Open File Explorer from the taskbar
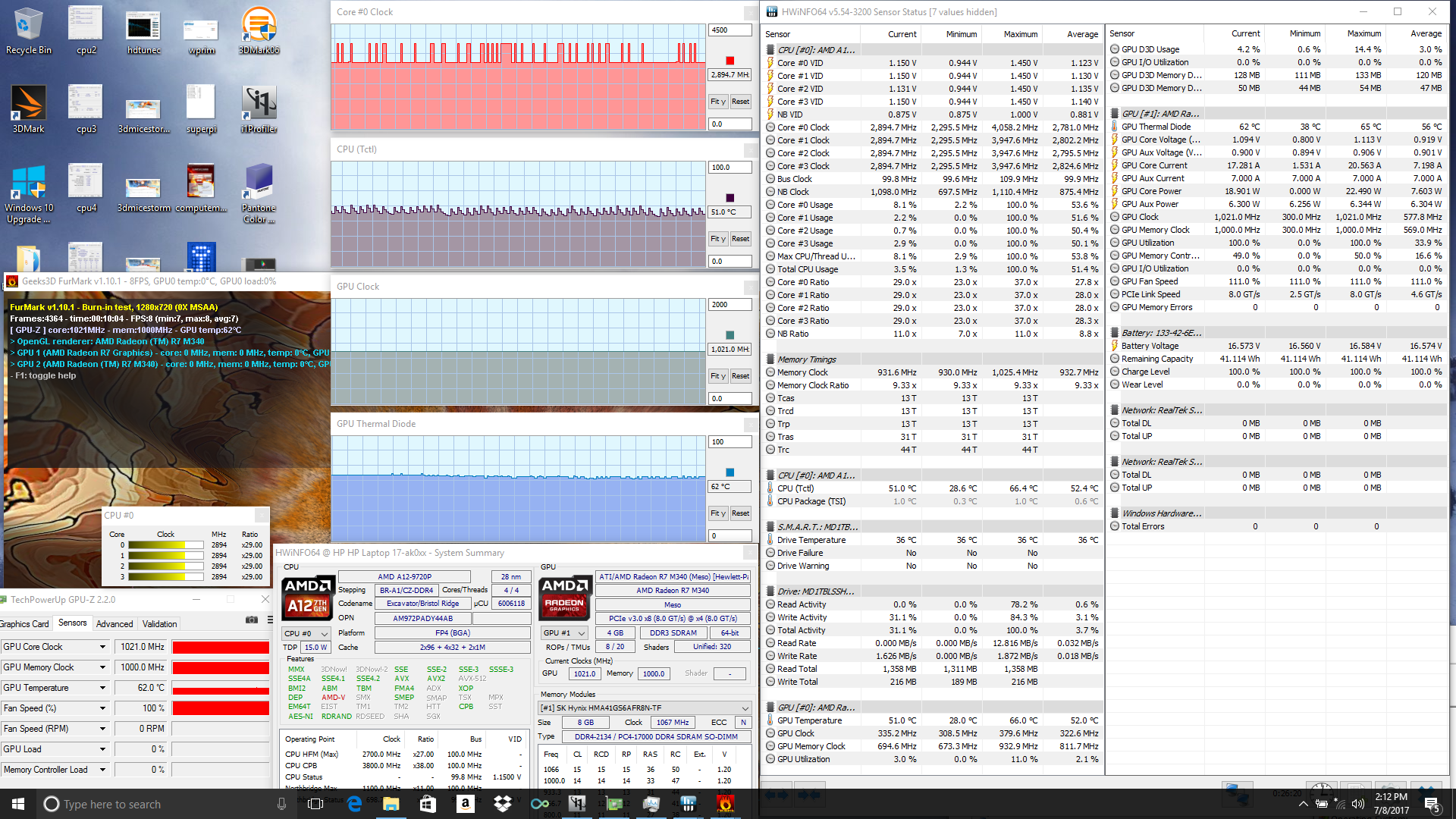This screenshot has height=819, width=1456. tap(391, 804)
